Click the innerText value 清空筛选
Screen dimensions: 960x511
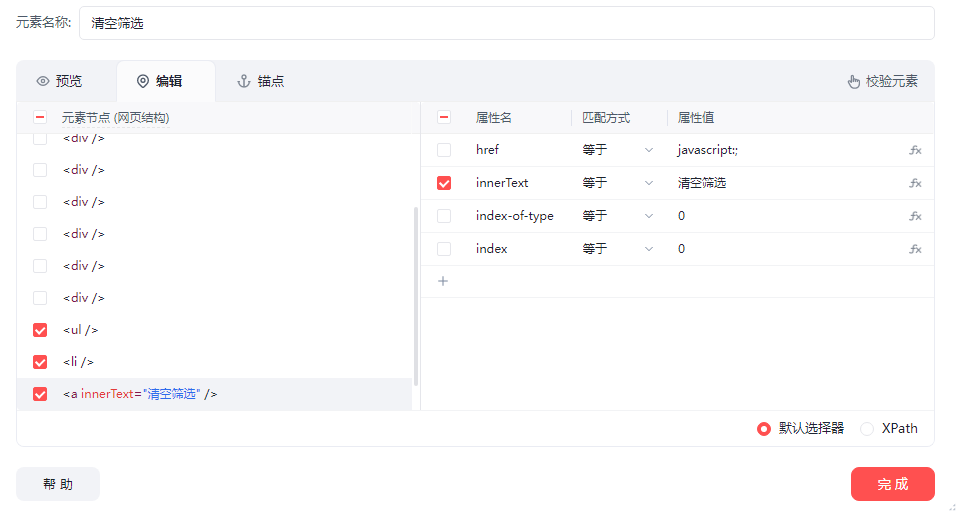(x=702, y=183)
